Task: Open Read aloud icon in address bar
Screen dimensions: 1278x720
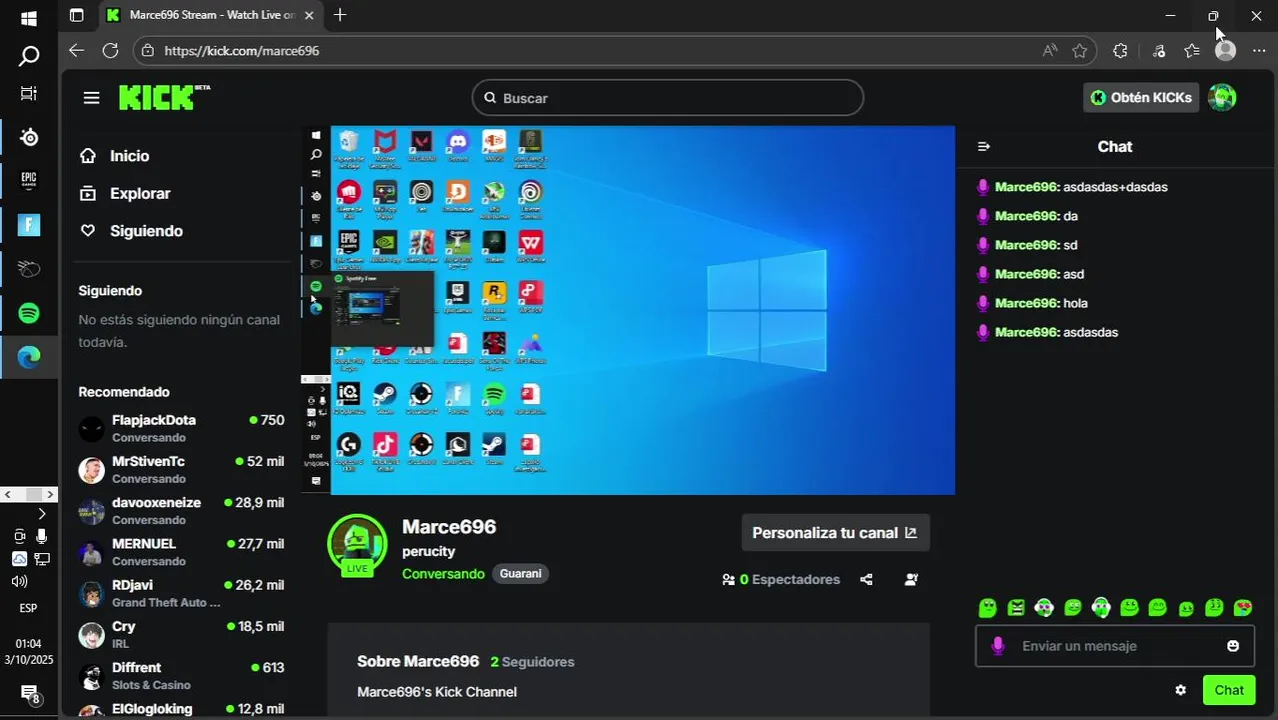Action: tap(1049, 50)
